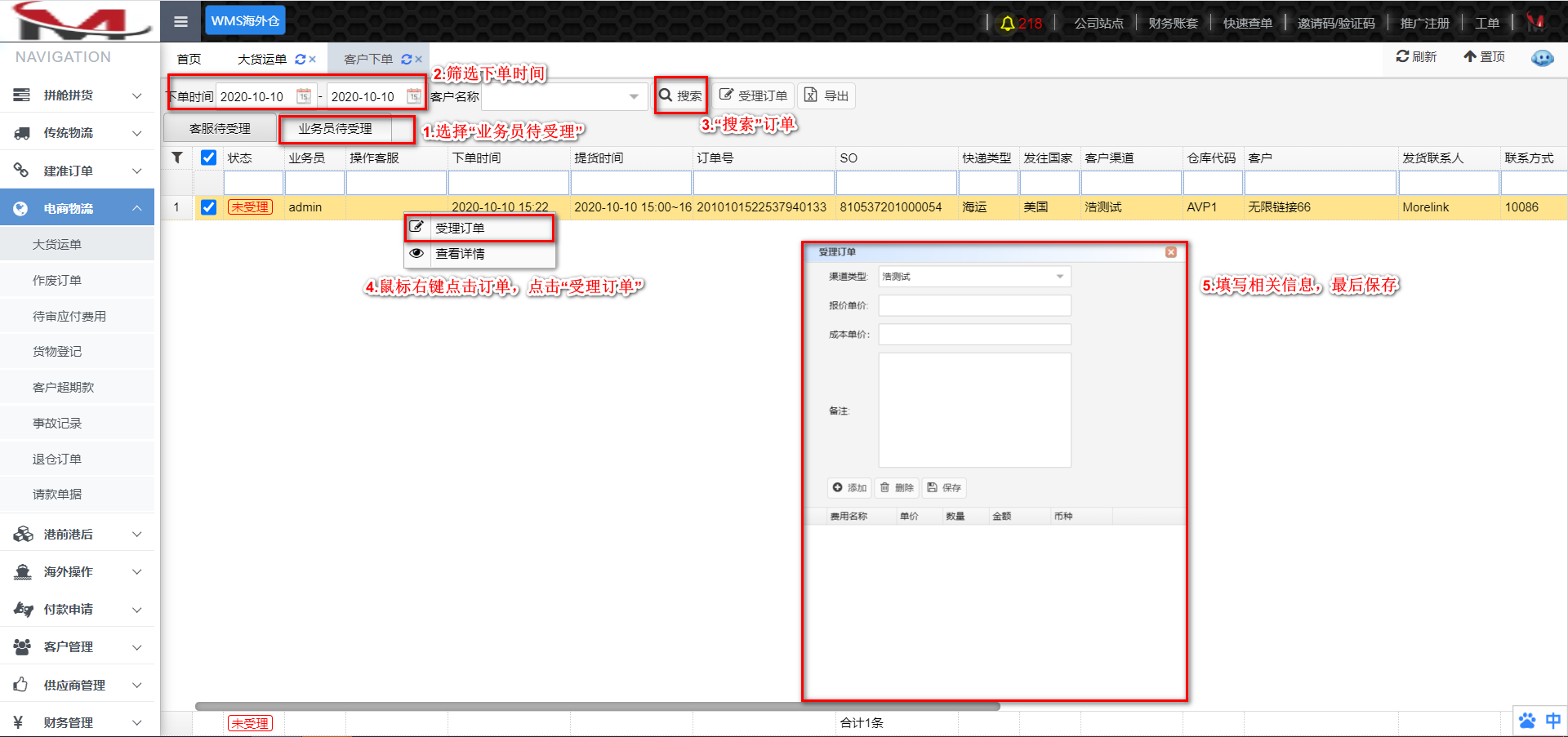Click the 备注 textarea in dialog
Screen dimensions: 1568x737
[x=974, y=411]
